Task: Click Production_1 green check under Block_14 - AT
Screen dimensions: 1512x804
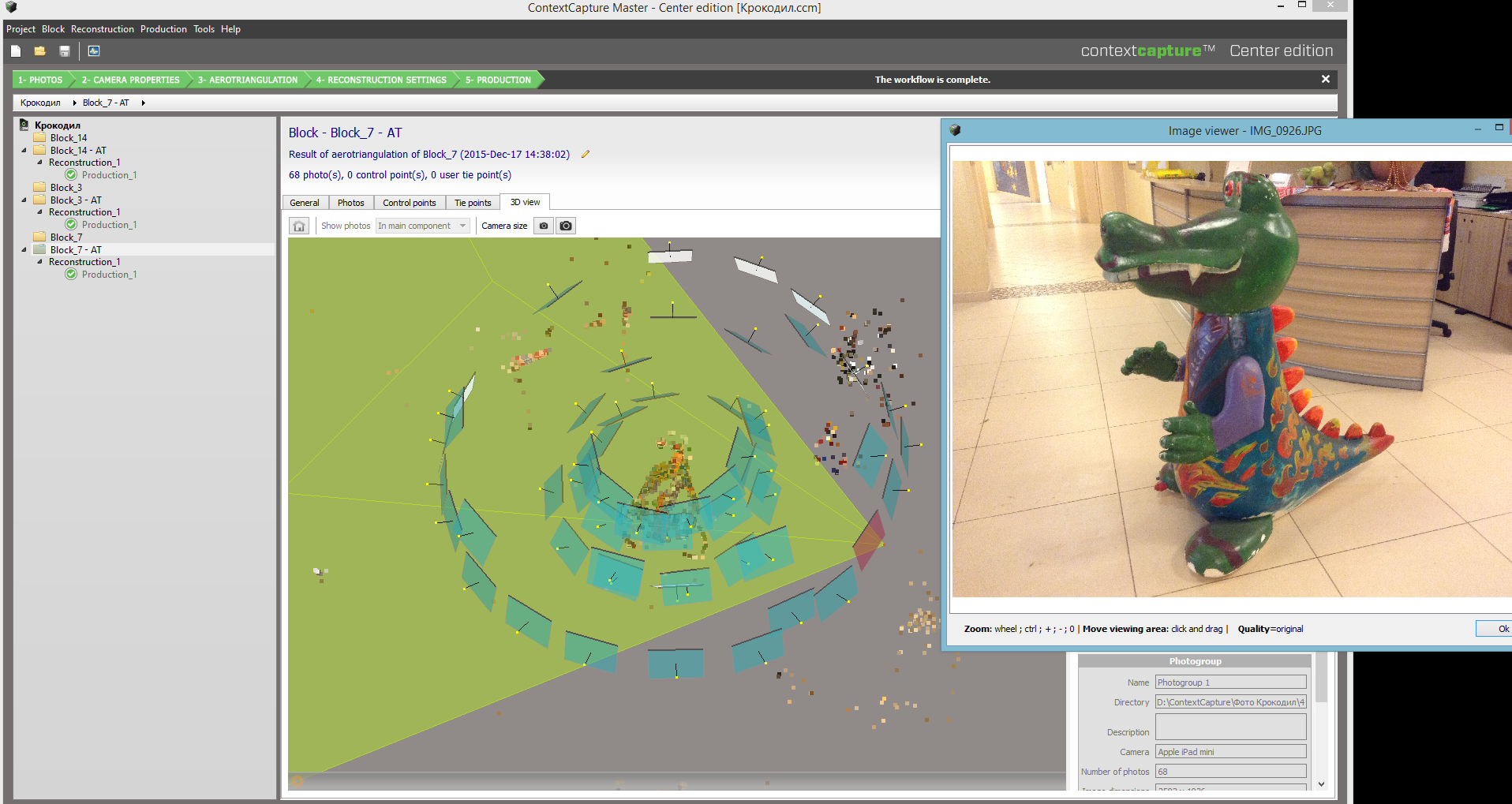Action: click(x=71, y=174)
